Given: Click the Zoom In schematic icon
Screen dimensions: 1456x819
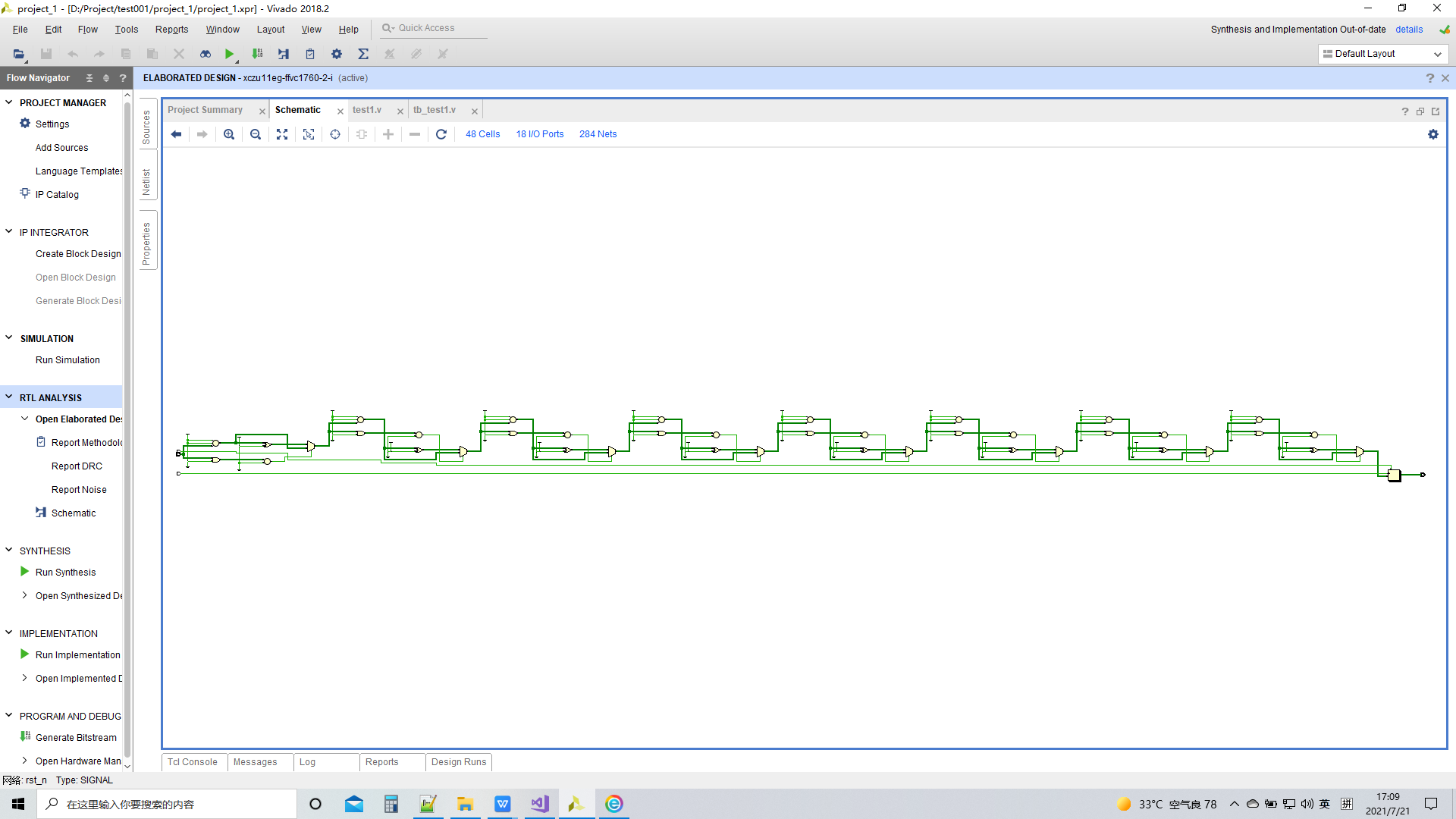Looking at the screenshot, I should (x=229, y=134).
